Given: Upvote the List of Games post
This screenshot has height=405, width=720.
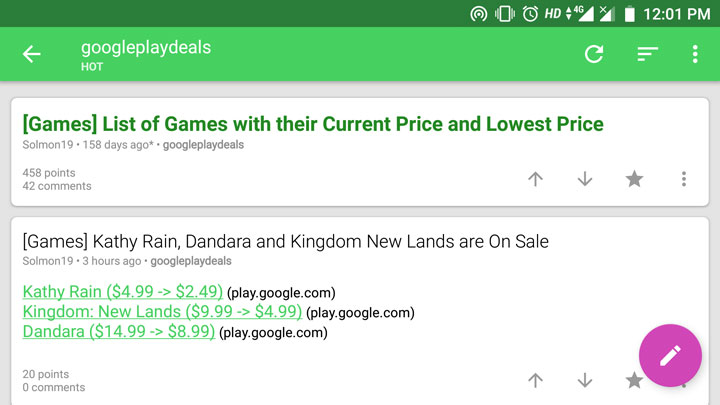Looking at the screenshot, I should point(535,179).
